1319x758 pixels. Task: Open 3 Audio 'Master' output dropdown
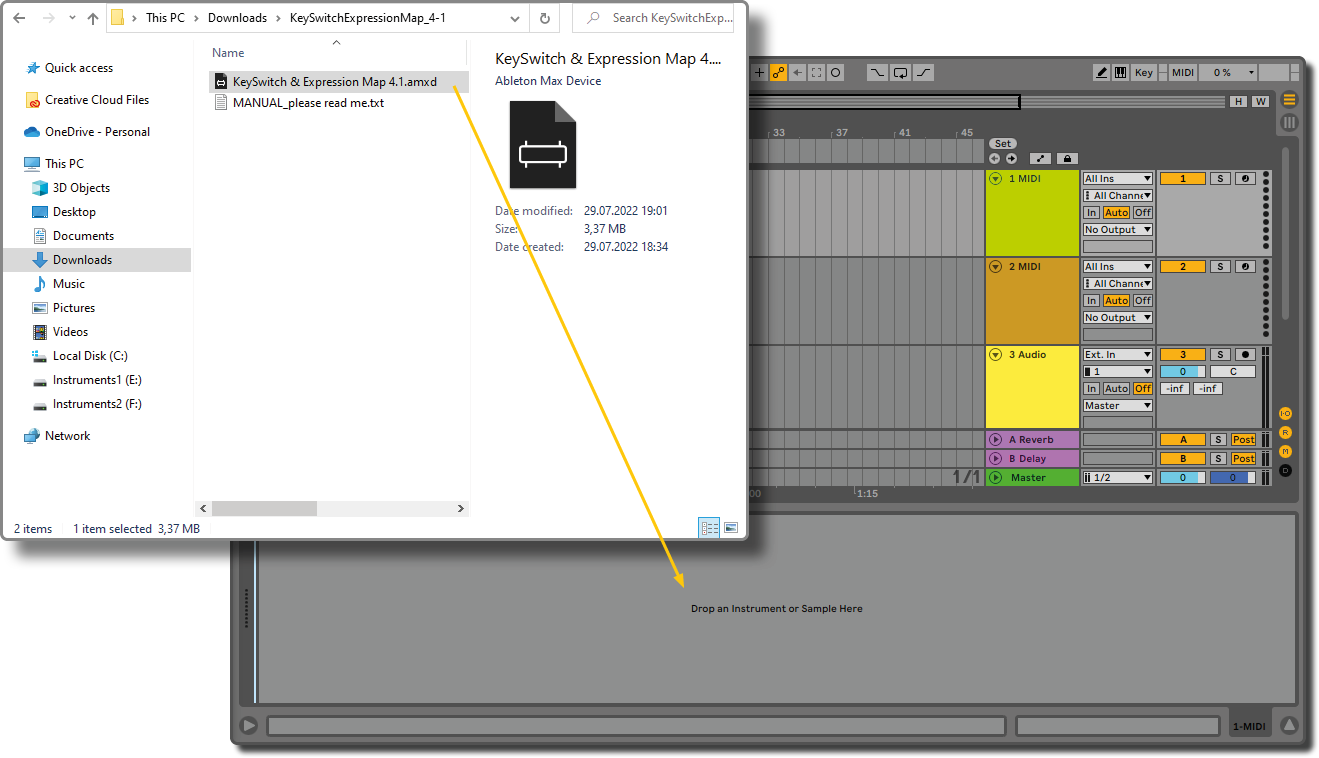(1118, 406)
